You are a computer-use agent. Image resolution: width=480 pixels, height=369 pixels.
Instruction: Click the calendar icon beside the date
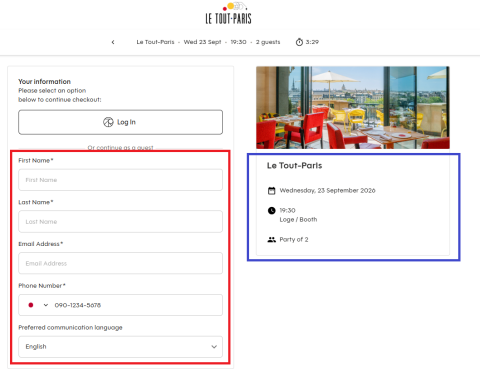tap(272, 191)
